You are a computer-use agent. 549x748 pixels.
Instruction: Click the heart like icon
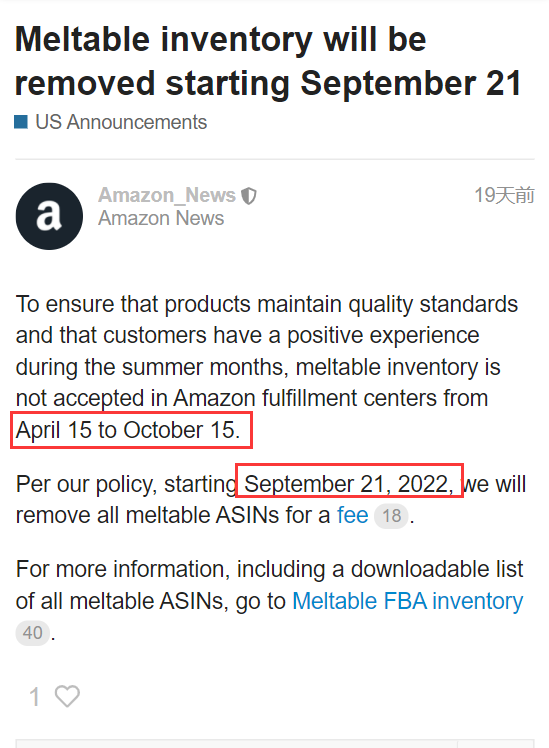[x=67, y=696]
